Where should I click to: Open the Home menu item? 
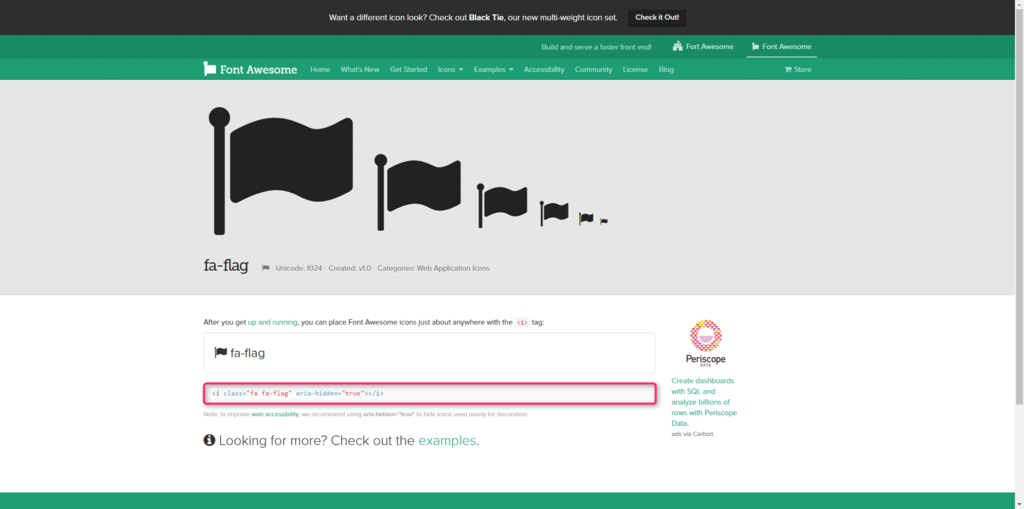point(320,69)
